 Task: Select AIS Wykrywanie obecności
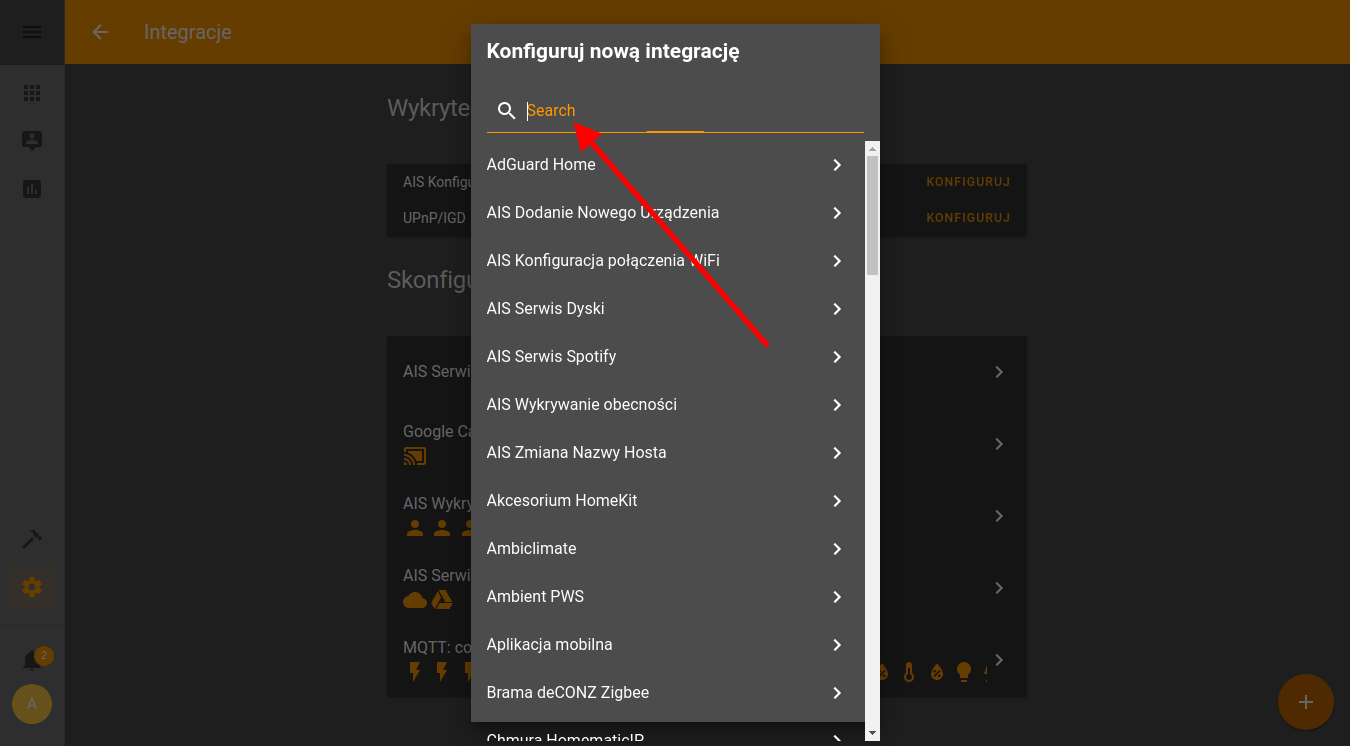click(668, 405)
